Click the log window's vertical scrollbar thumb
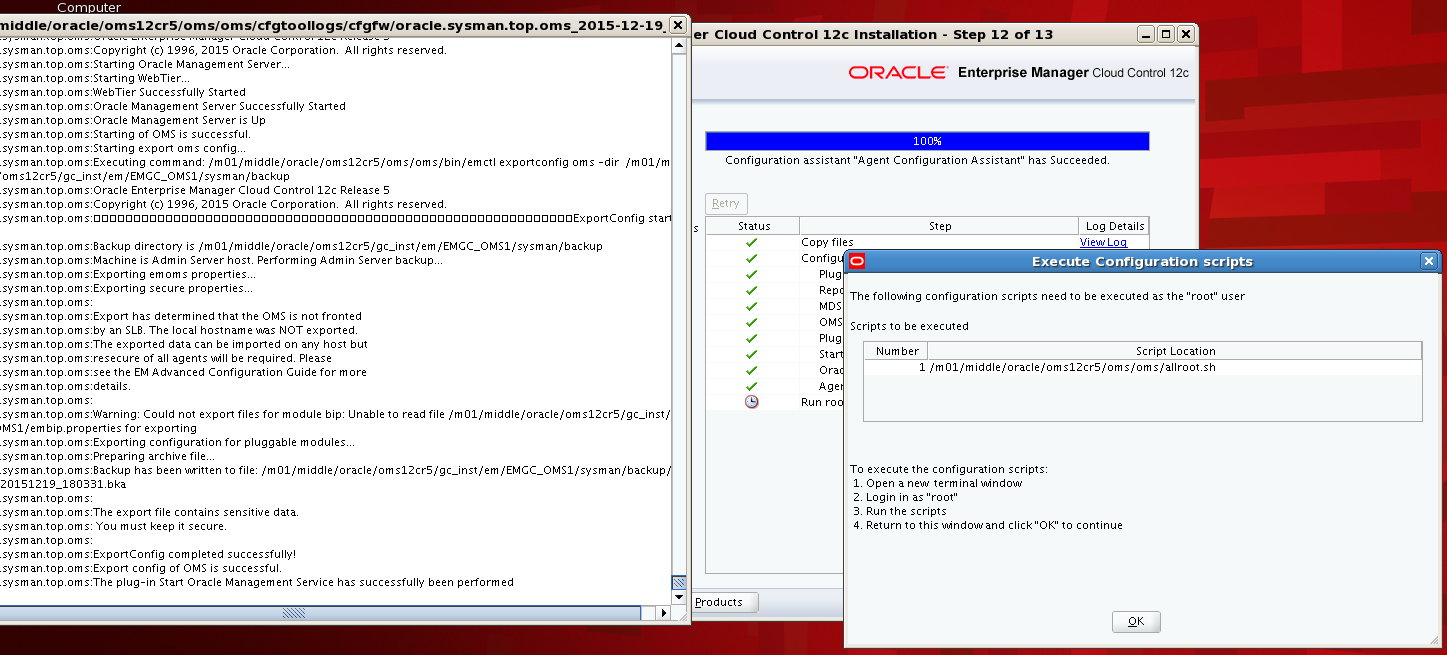 click(x=679, y=582)
